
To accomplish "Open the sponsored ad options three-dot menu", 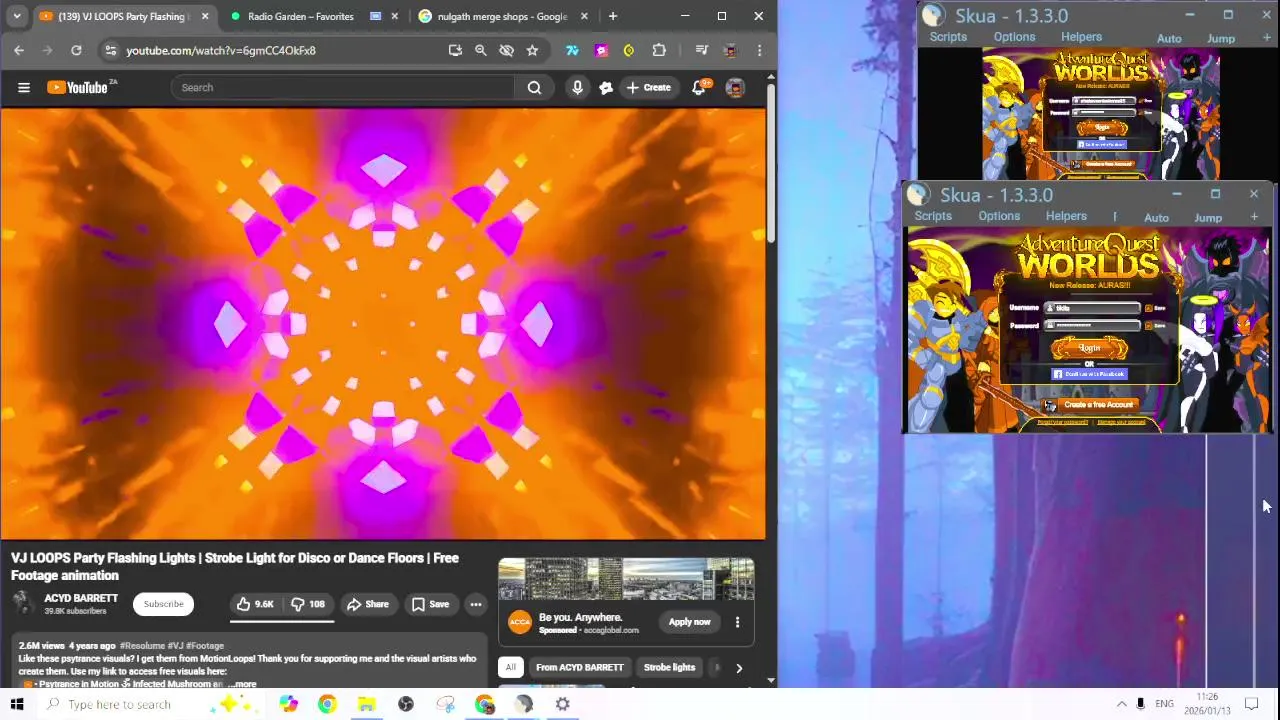I will [x=737, y=622].
